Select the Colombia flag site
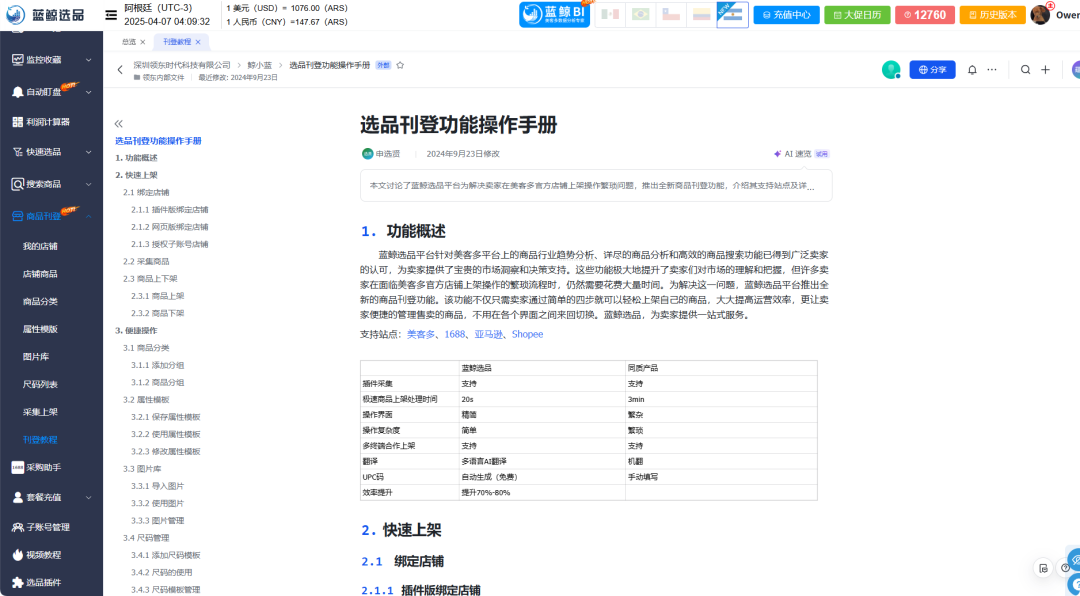Viewport: 1080px width, 596px height. pos(701,14)
